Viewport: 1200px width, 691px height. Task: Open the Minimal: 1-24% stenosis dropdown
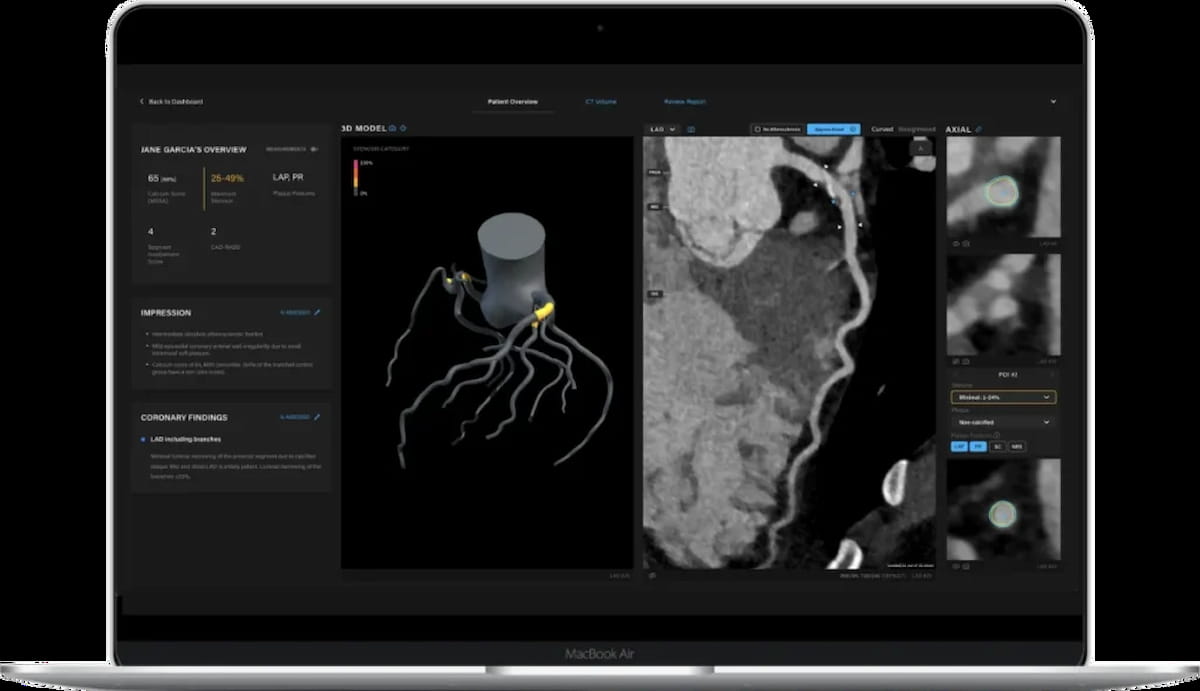1002,397
